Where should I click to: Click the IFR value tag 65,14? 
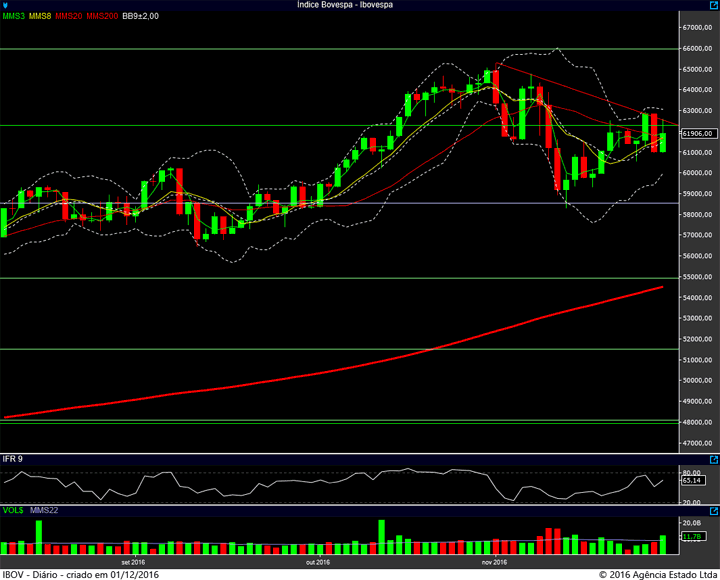point(692,480)
